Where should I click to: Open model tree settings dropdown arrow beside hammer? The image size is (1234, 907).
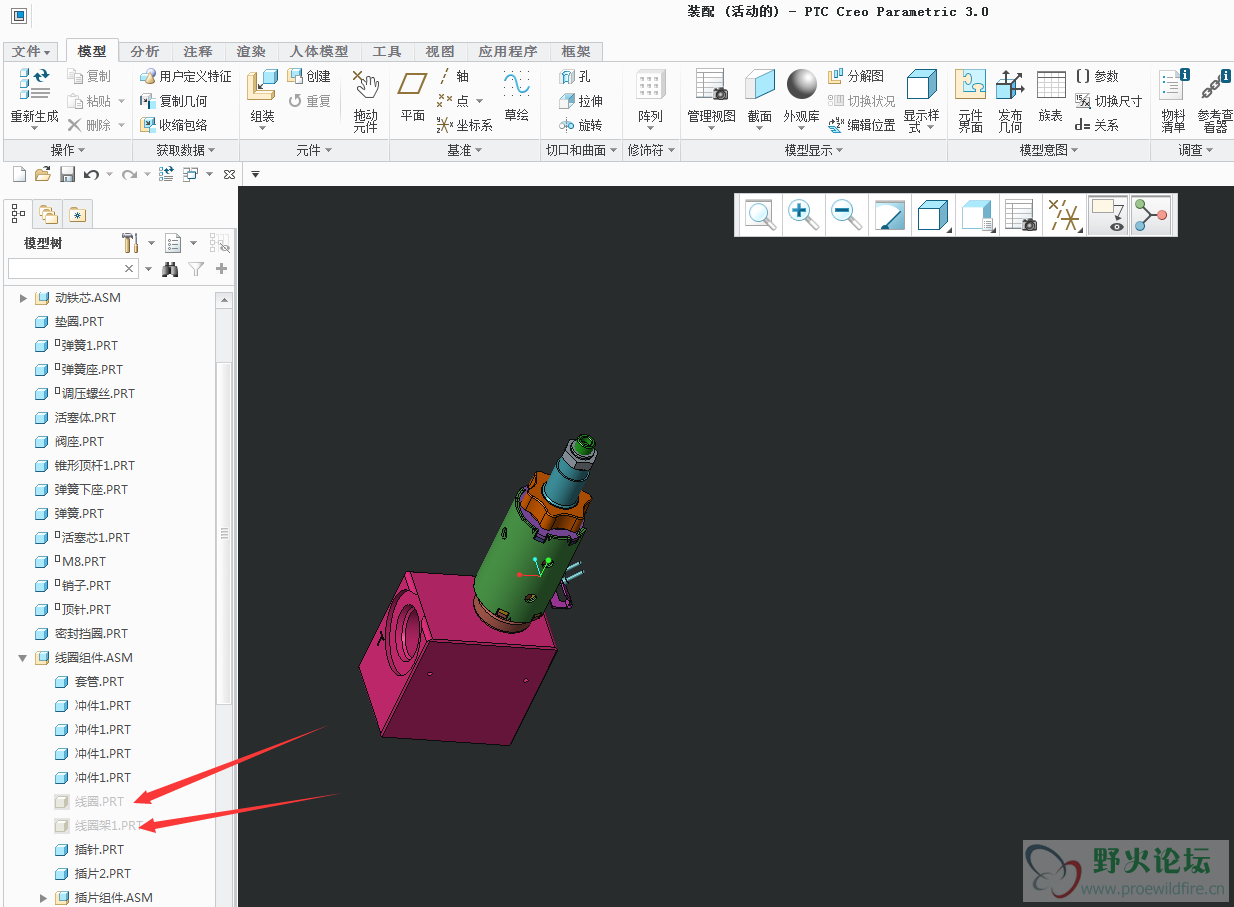coord(151,243)
